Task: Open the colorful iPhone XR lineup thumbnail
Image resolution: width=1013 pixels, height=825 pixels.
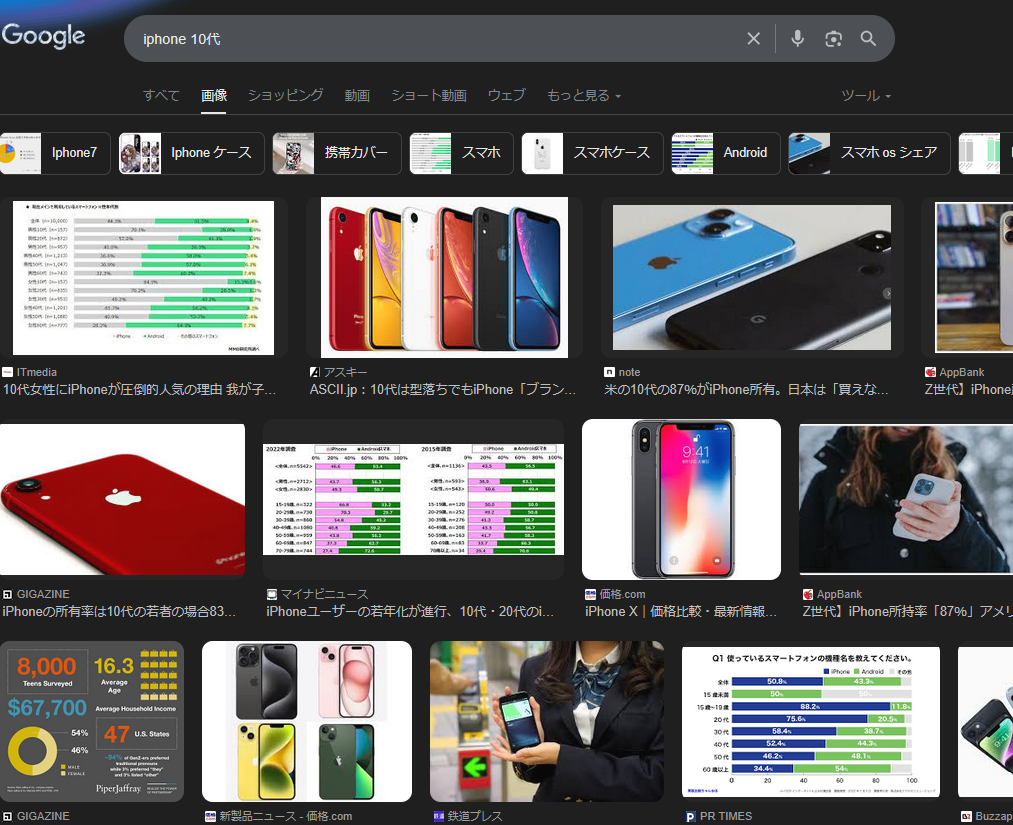Action: pos(444,277)
